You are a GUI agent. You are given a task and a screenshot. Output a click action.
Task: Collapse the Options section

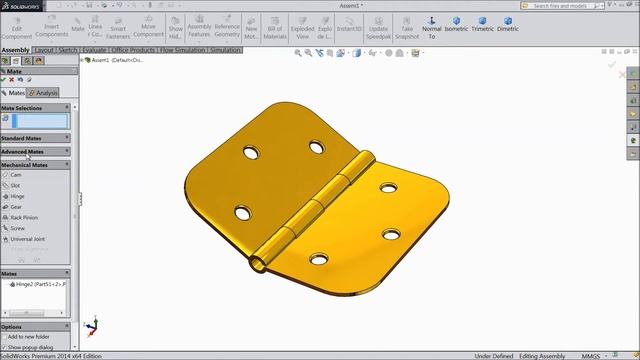(67, 327)
